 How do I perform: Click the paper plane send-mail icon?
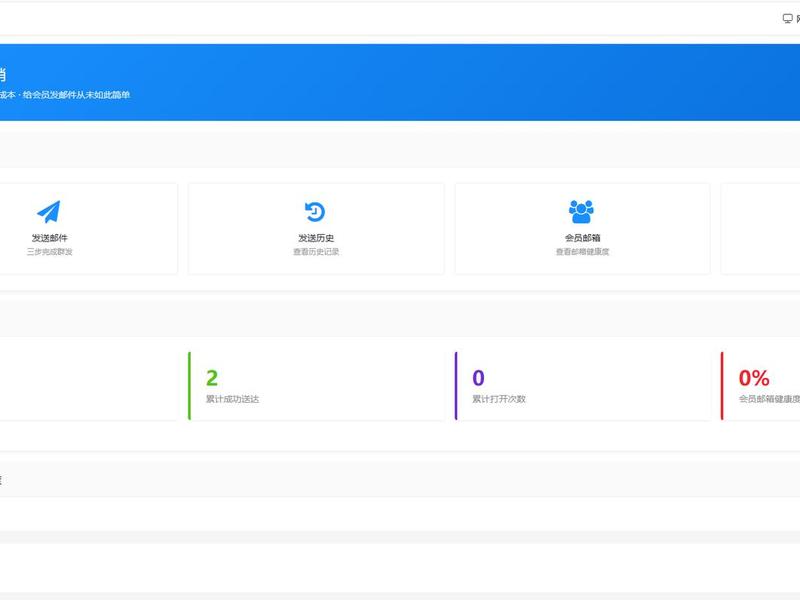(x=49, y=212)
